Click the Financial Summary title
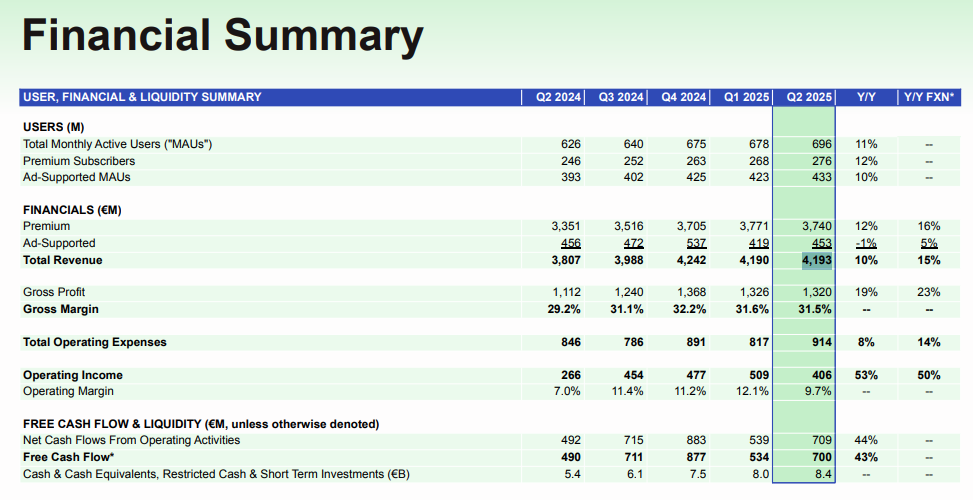The height and width of the screenshot is (500, 973). (222, 36)
